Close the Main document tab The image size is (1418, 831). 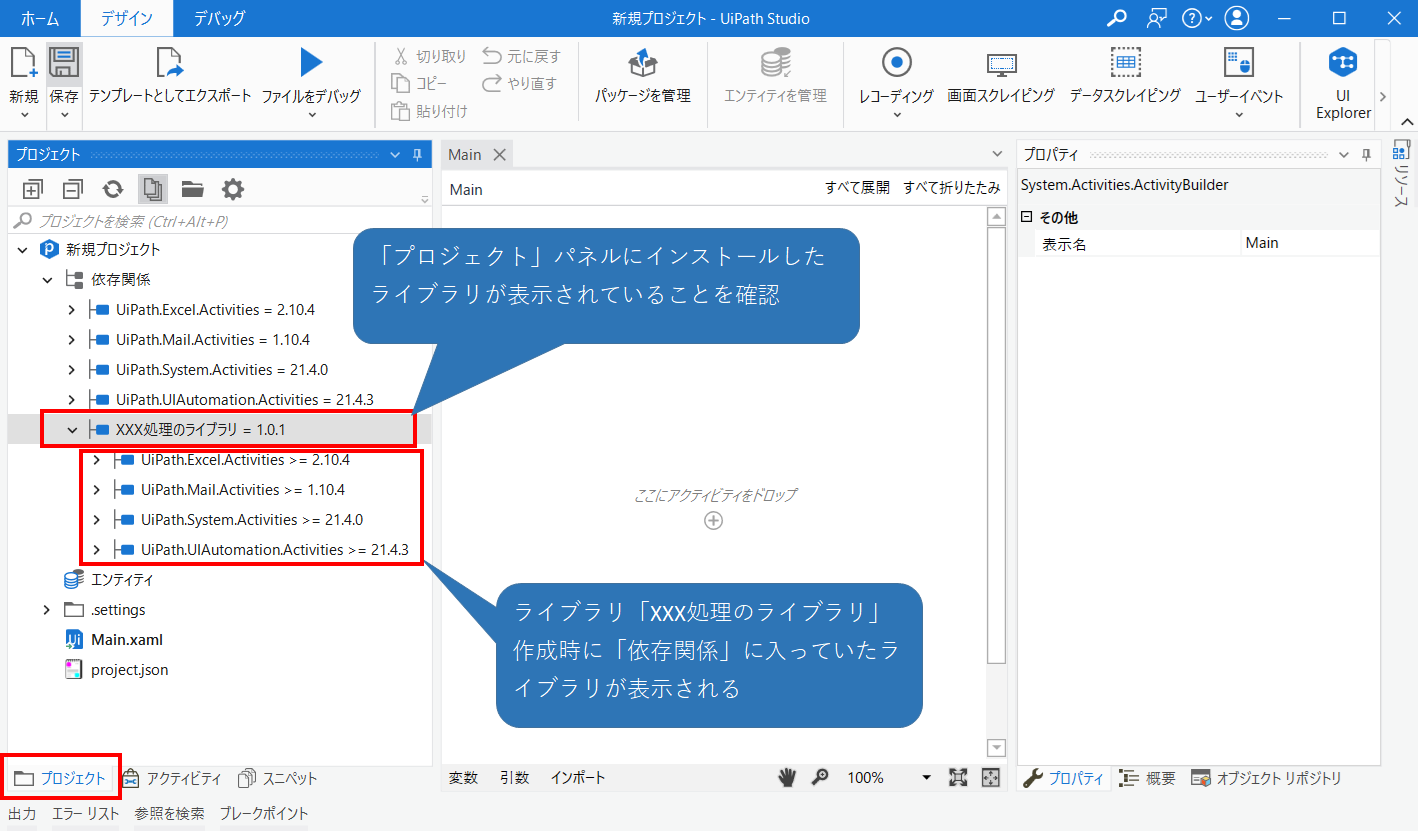pos(499,154)
